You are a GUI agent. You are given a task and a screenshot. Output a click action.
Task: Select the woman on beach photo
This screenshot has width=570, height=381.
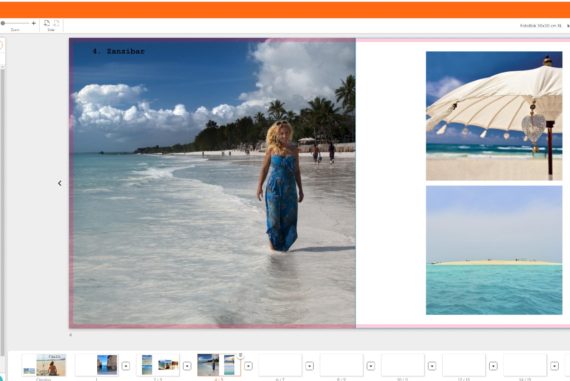pos(213,183)
